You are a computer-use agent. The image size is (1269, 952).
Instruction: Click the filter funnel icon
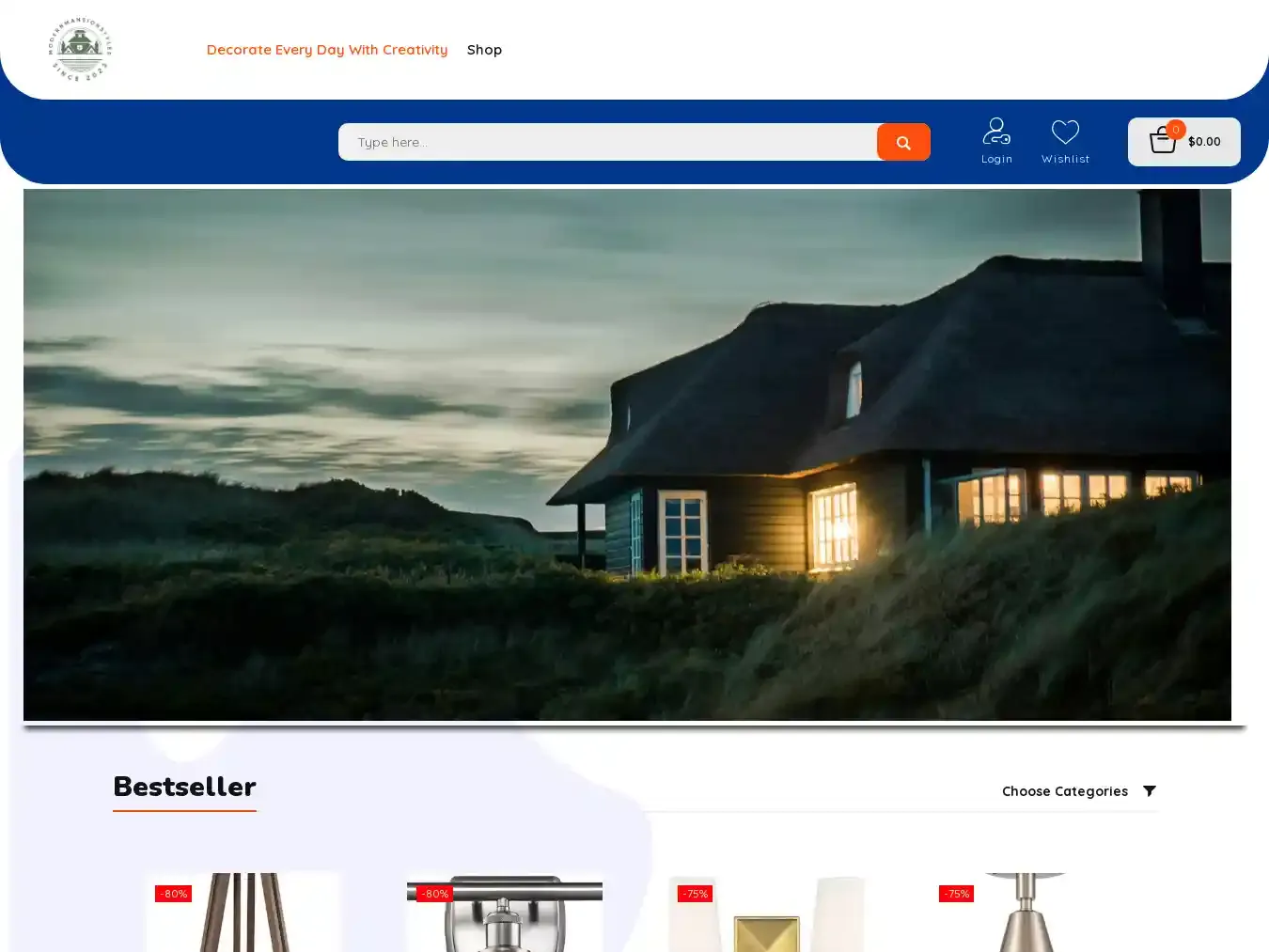[x=1149, y=791]
